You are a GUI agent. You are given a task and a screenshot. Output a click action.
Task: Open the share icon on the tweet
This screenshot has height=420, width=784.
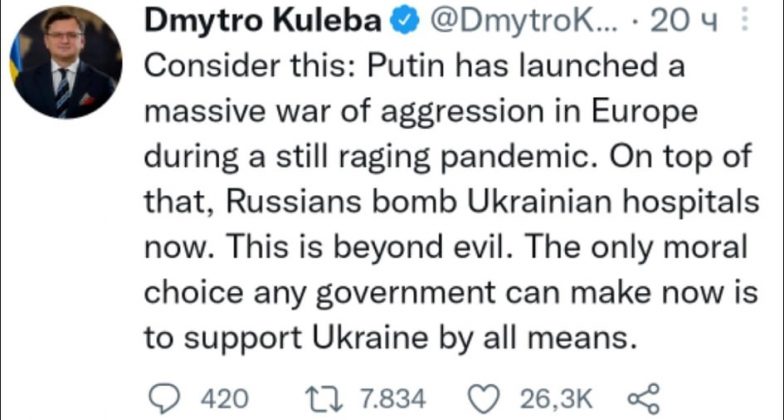[x=641, y=397]
